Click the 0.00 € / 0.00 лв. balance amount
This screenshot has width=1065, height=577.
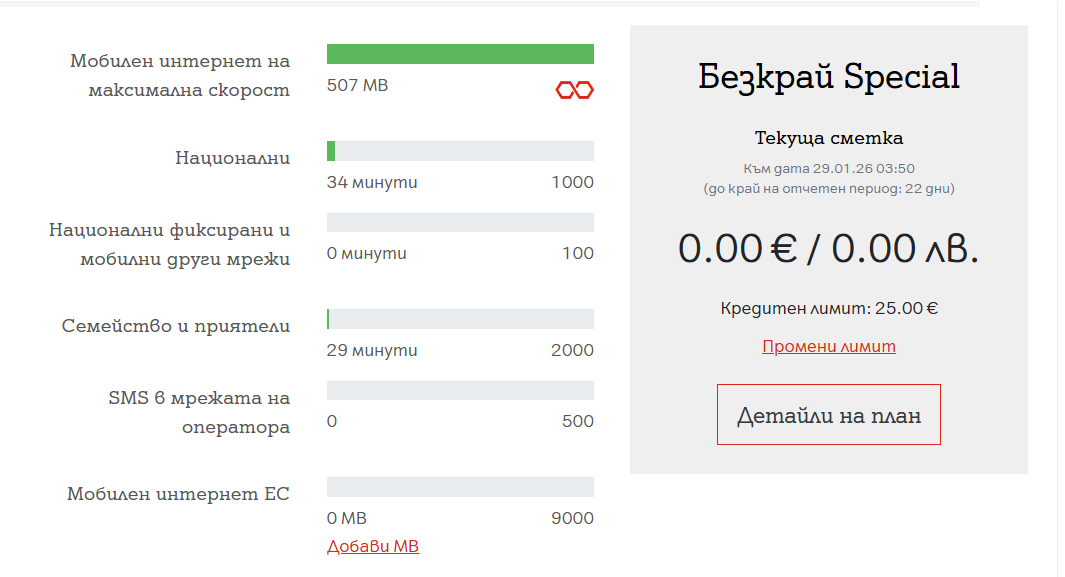tap(829, 249)
